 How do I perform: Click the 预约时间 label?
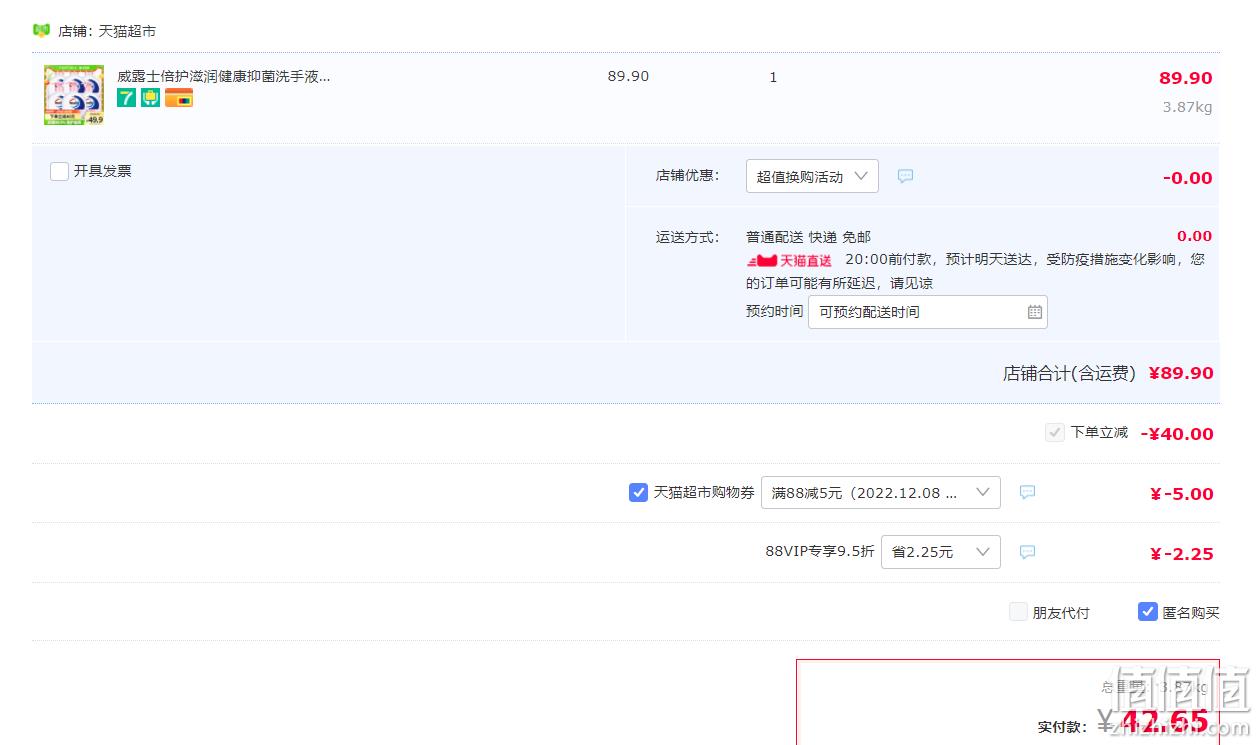click(774, 311)
